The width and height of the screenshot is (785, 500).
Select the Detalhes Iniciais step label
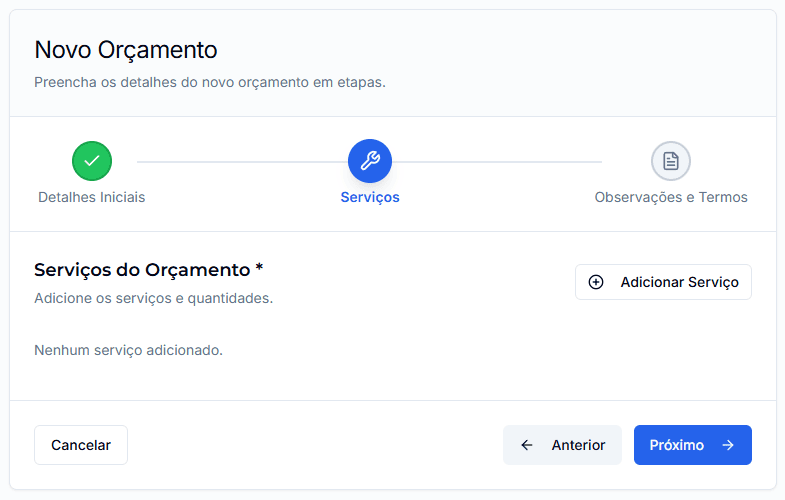[x=92, y=197]
